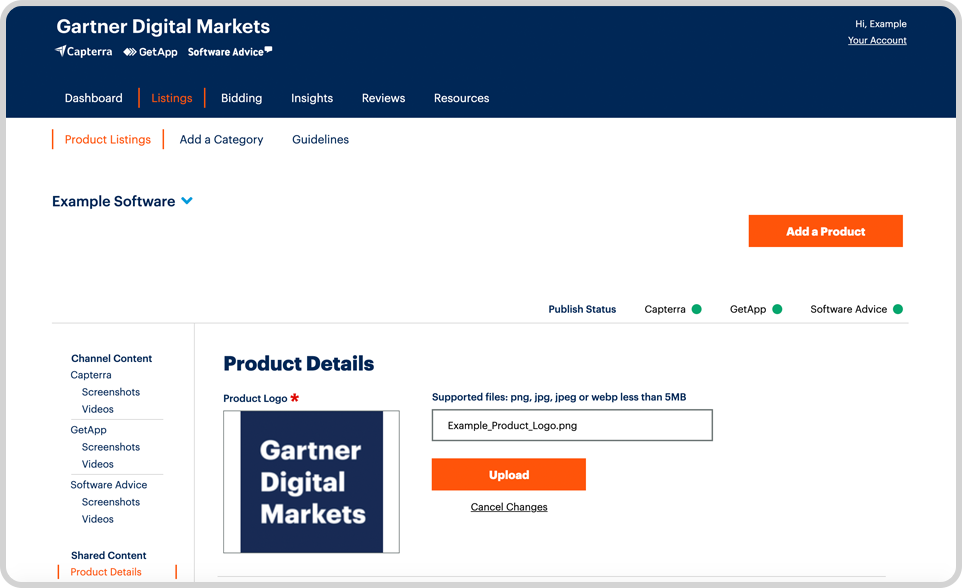The height and width of the screenshot is (588, 962).
Task: Open the Insights tab
Action: coord(312,98)
